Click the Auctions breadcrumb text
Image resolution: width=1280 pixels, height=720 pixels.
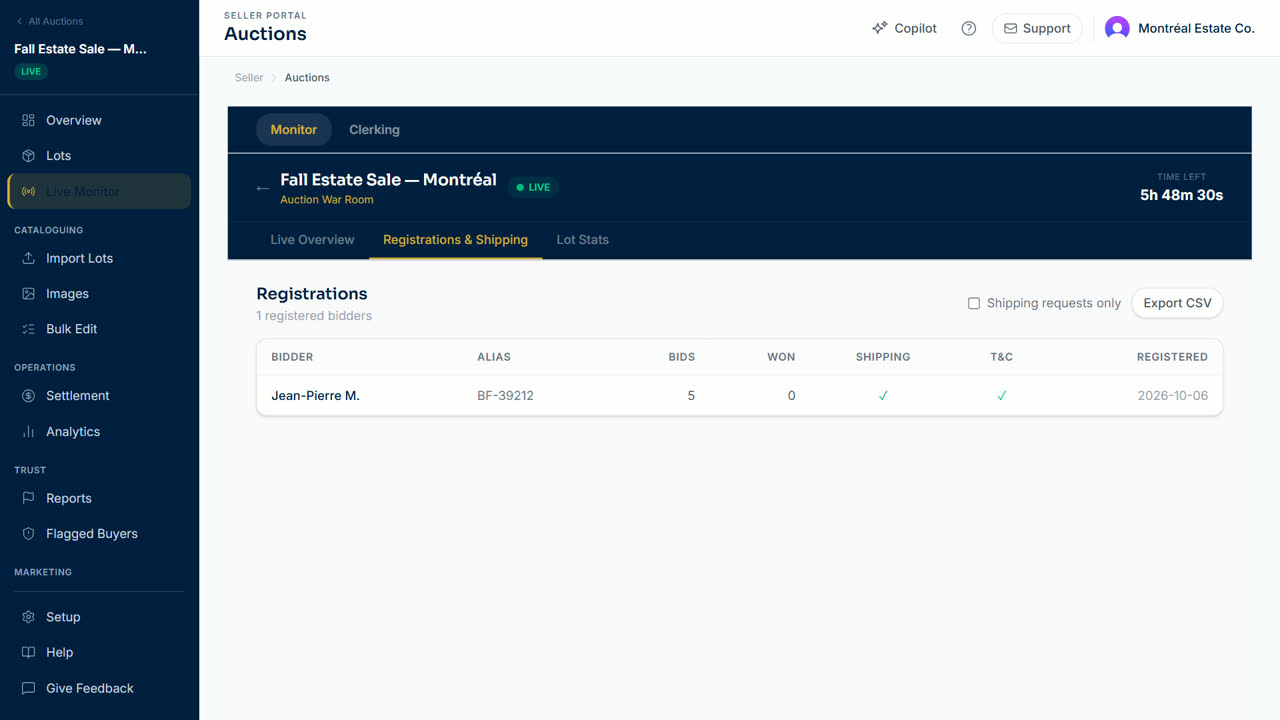tap(307, 77)
